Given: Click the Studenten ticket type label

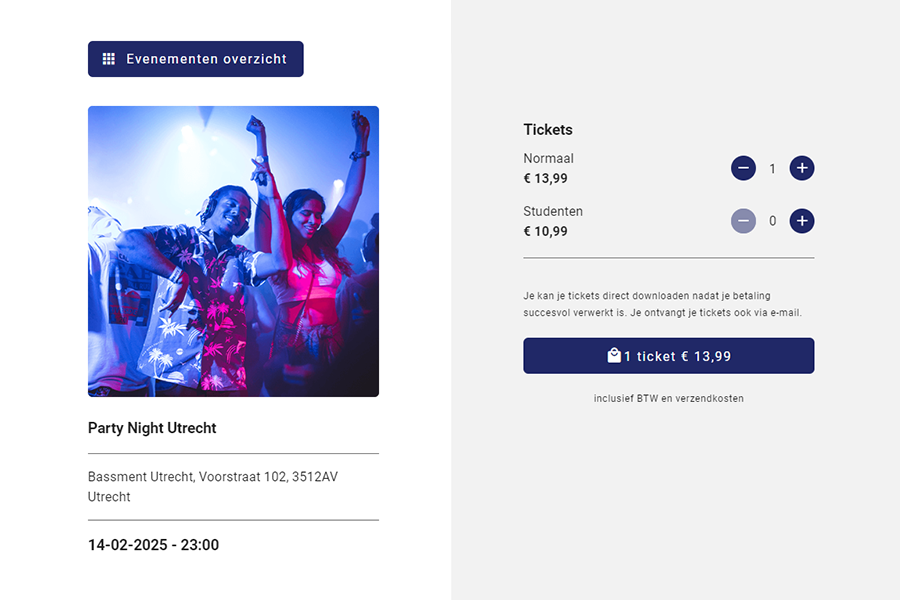Looking at the screenshot, I should [x=553, y=211].
